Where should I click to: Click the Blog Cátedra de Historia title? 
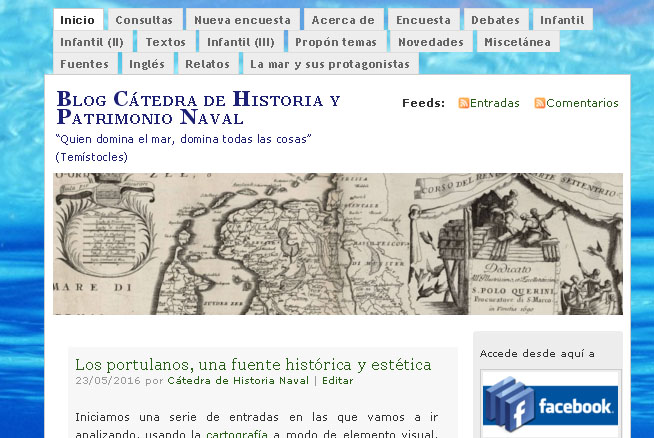(198, 108)
